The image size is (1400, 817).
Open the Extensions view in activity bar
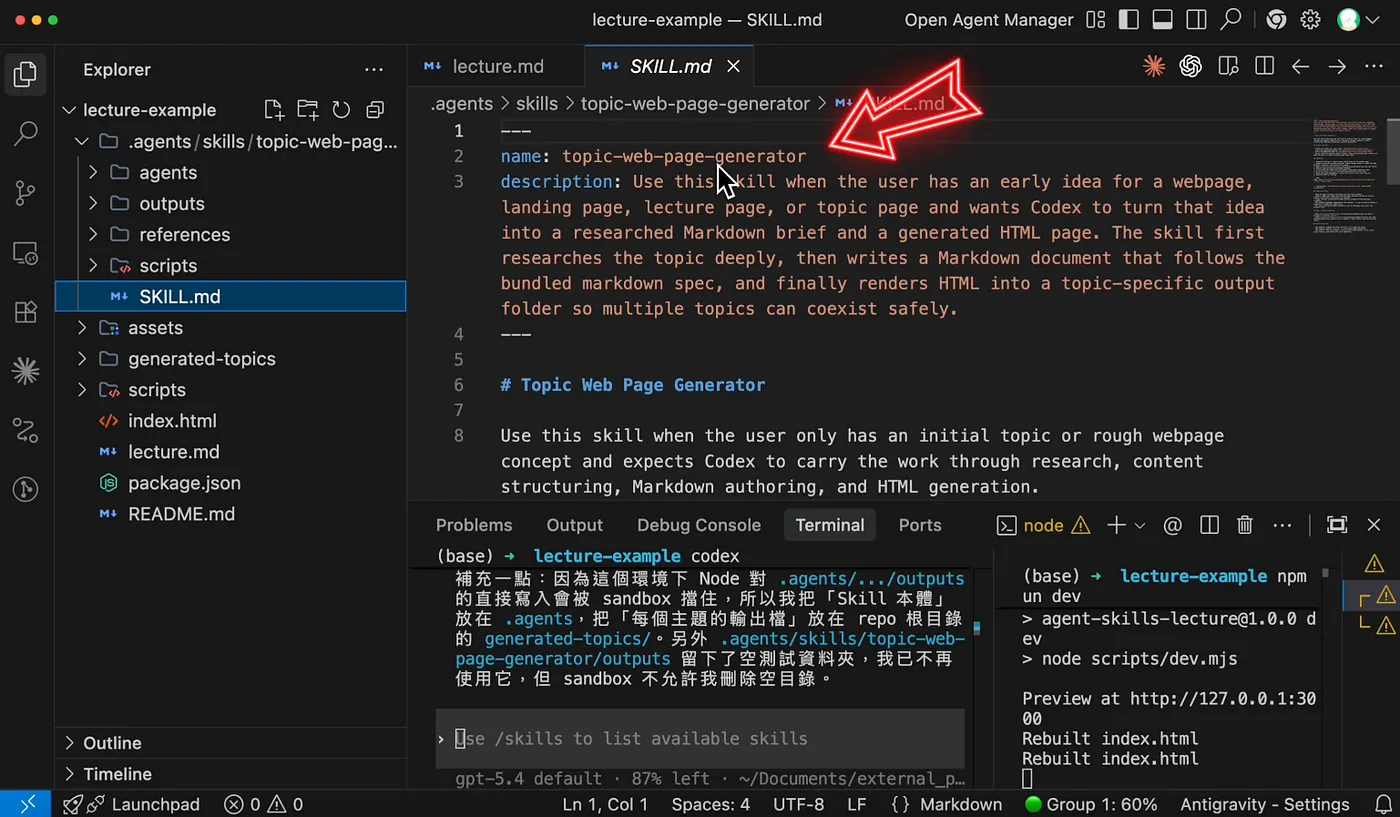[x=26, y=312]
